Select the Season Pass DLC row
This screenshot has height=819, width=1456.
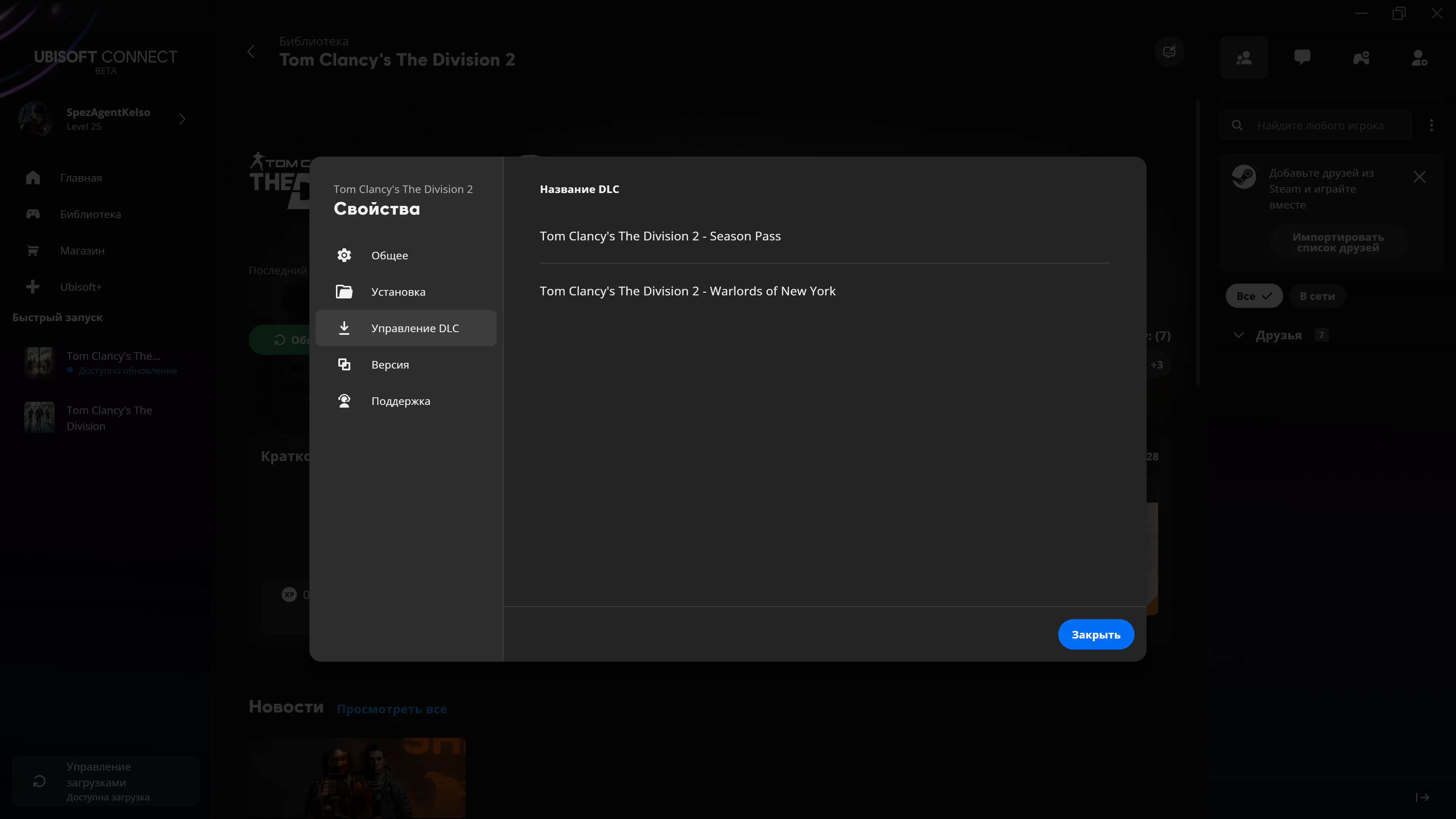[x=825, y=236]
